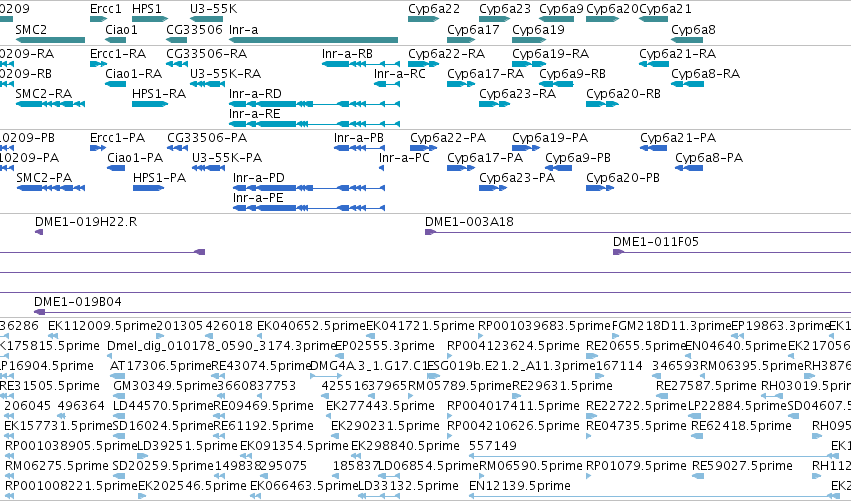Select the HPS1 gene glyph
The width and height of the screenshot is (851, 501).
(x=150, y=19)
